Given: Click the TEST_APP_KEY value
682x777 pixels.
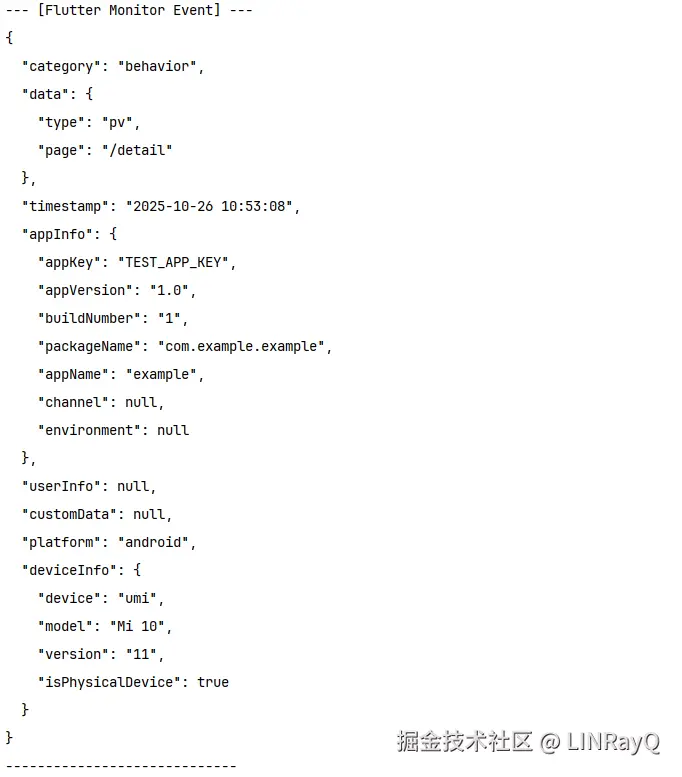Looking at the screenshot, I should click(x=173, y=262).
